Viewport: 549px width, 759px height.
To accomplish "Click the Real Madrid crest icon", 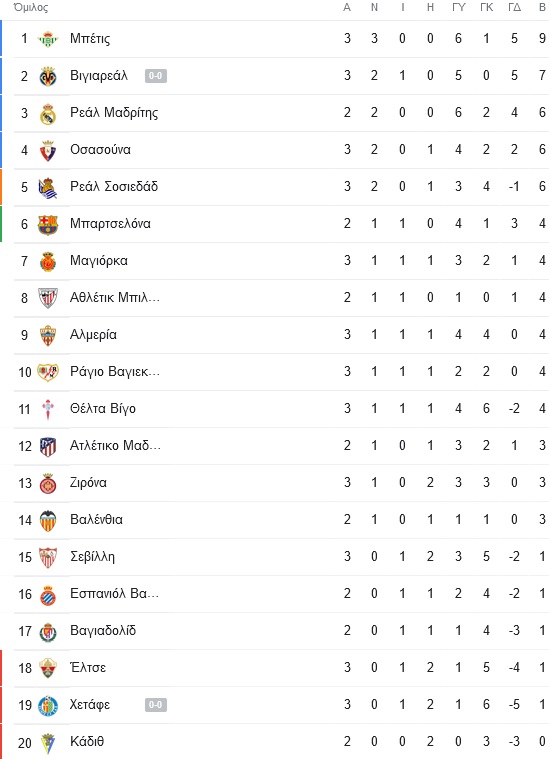I will point(47,113).
